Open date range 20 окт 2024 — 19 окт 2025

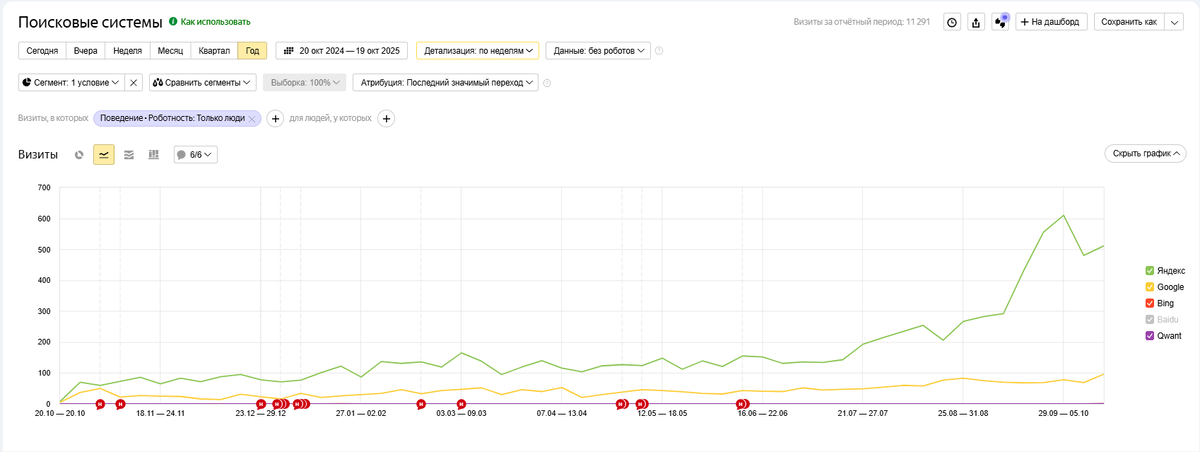pos(342,50)
